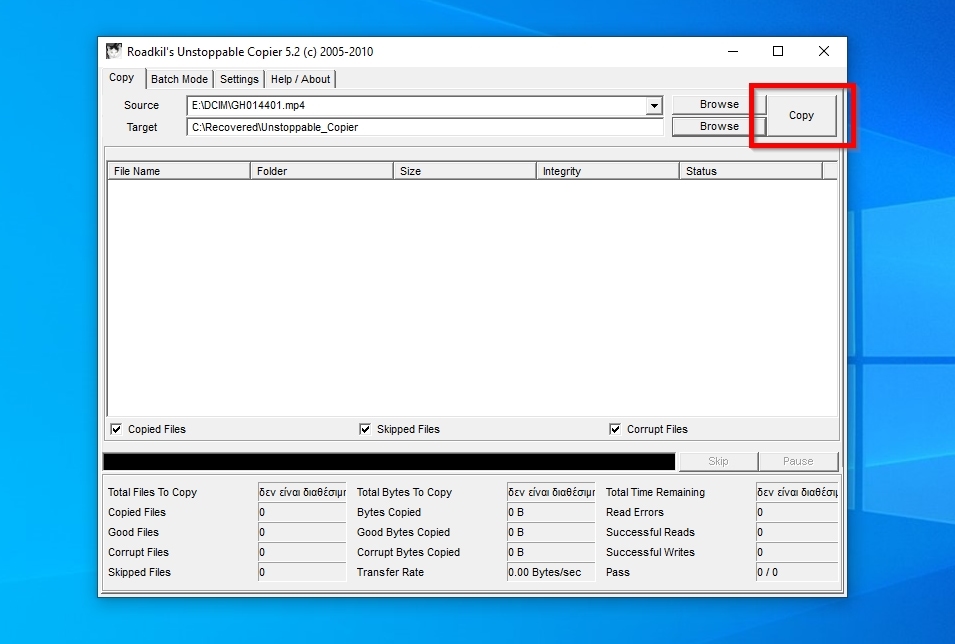Open the Help / About tab
Image resolution: width=955 pixels, height=644 pixels.
300,79
